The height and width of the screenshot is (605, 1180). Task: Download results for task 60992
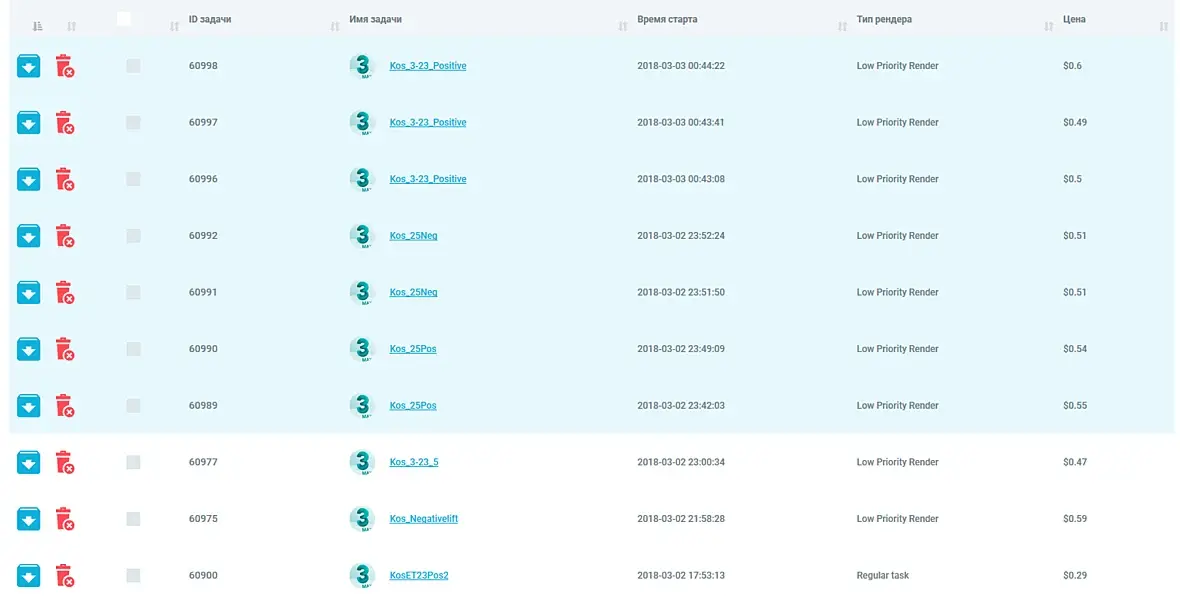tap(28, 236)
